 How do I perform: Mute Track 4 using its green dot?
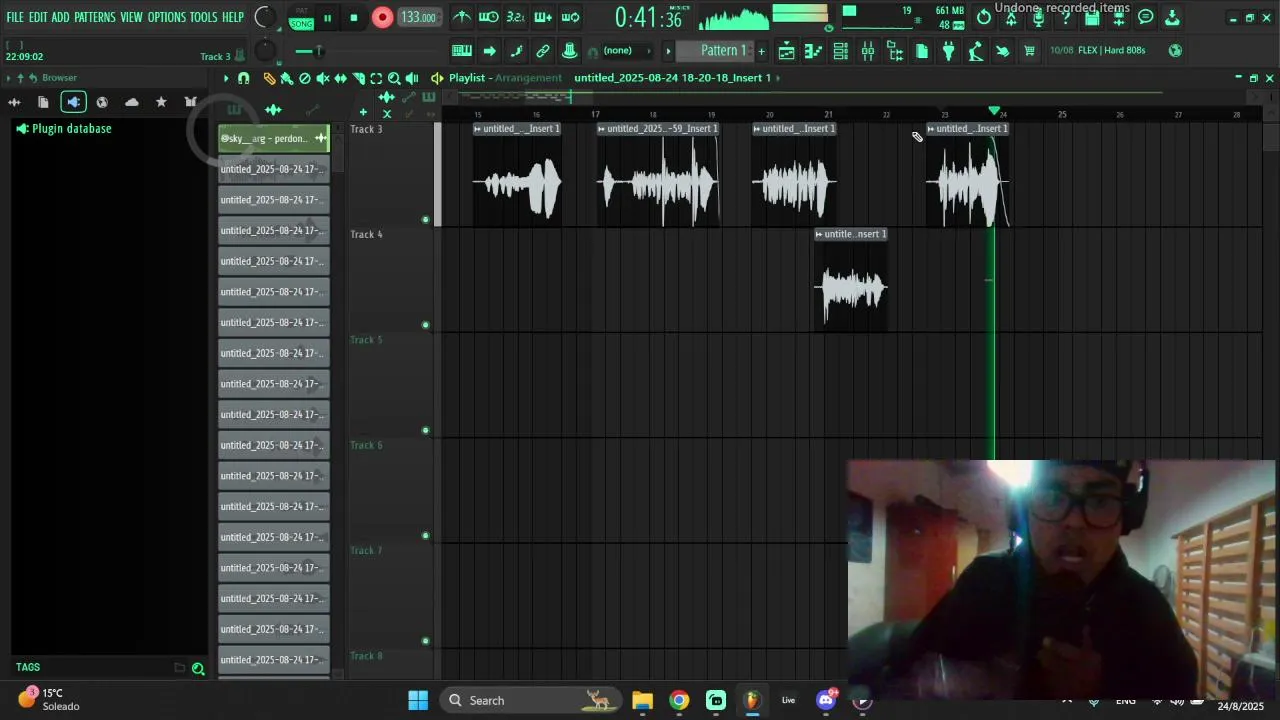(425, 325)
